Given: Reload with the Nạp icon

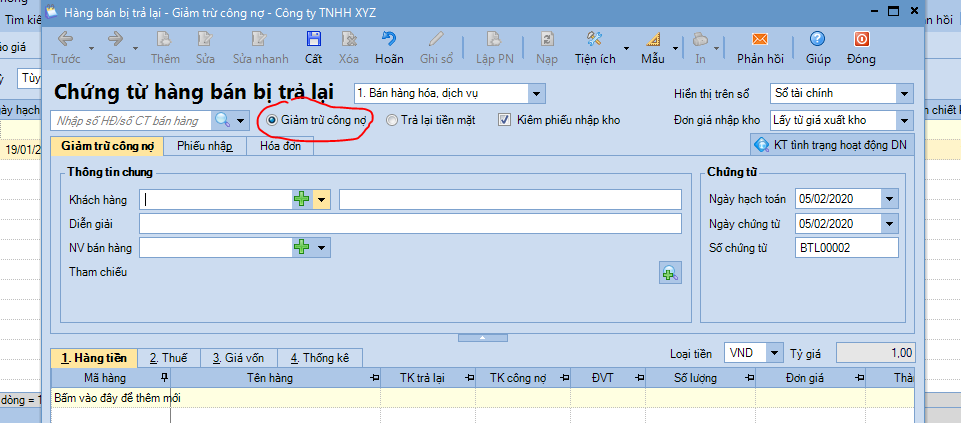Looking at the screenshot, I should (x=546, y=39).
